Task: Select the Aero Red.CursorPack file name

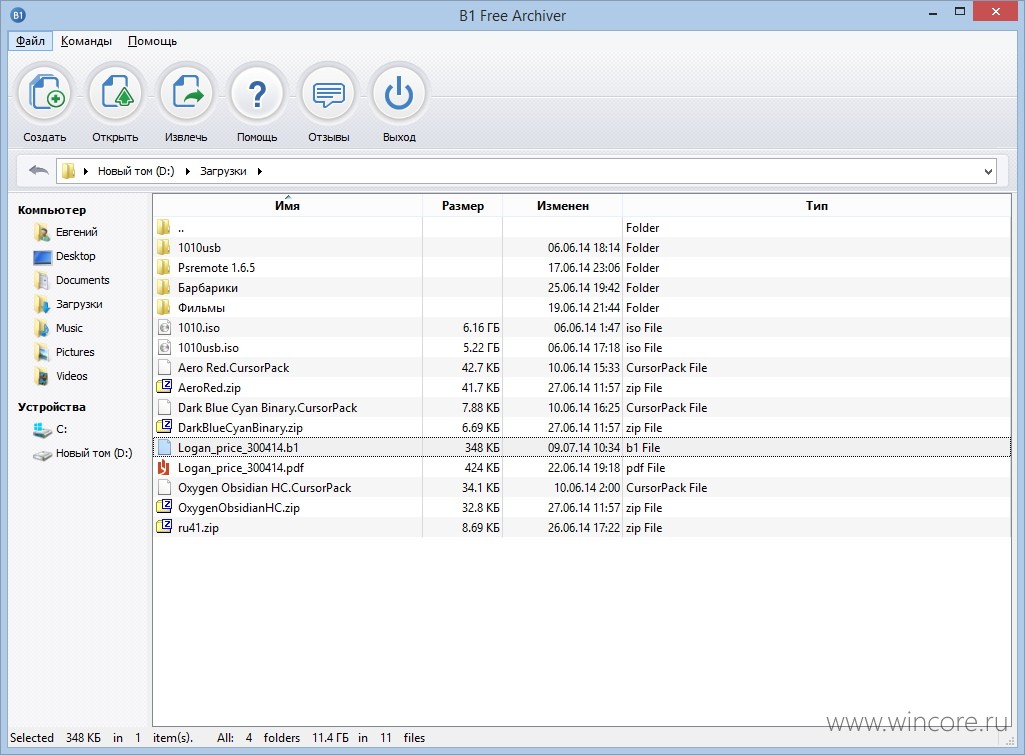Action: click(x=233, y=368)
